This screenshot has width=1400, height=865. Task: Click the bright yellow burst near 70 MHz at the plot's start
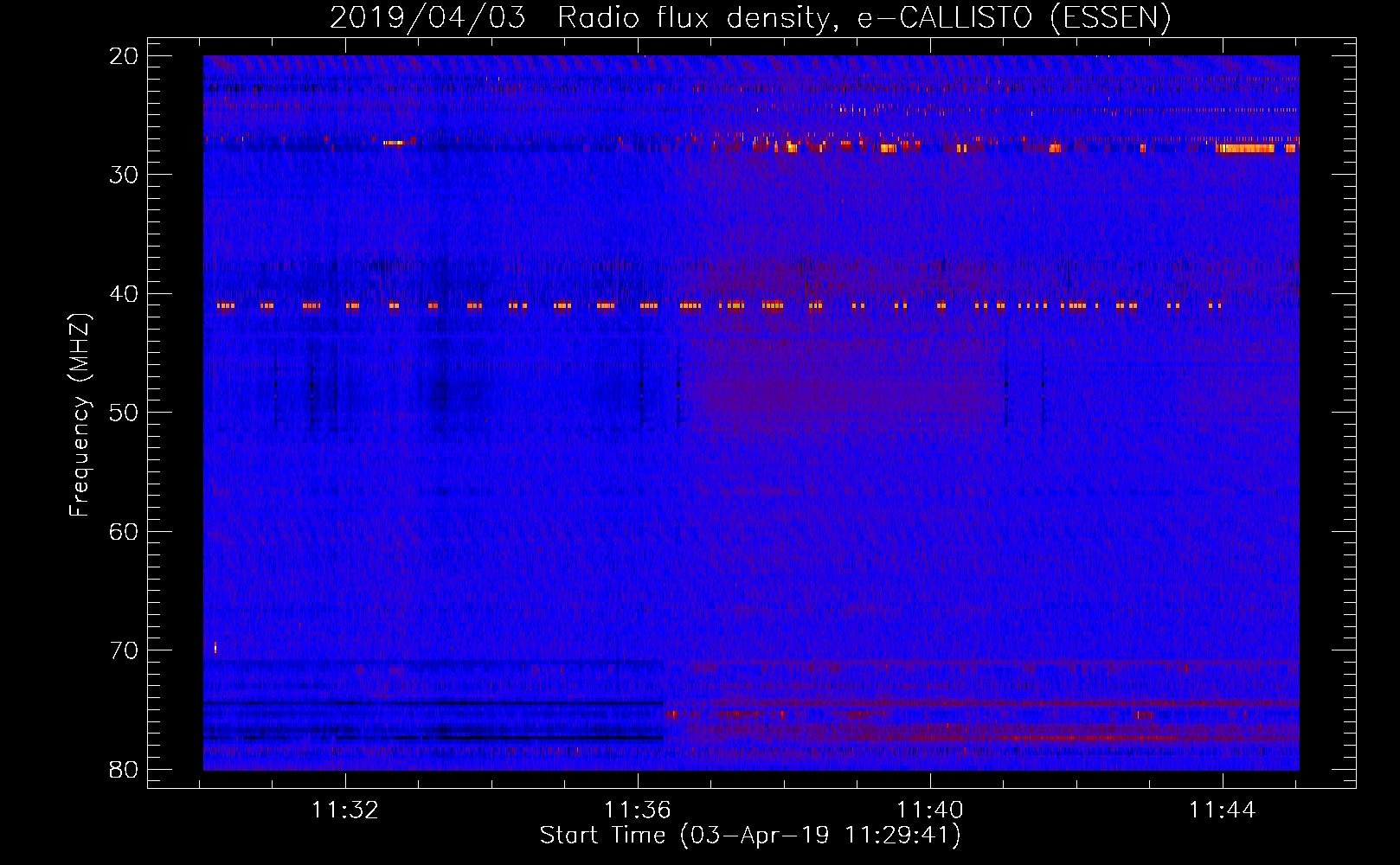coord(215,648)
